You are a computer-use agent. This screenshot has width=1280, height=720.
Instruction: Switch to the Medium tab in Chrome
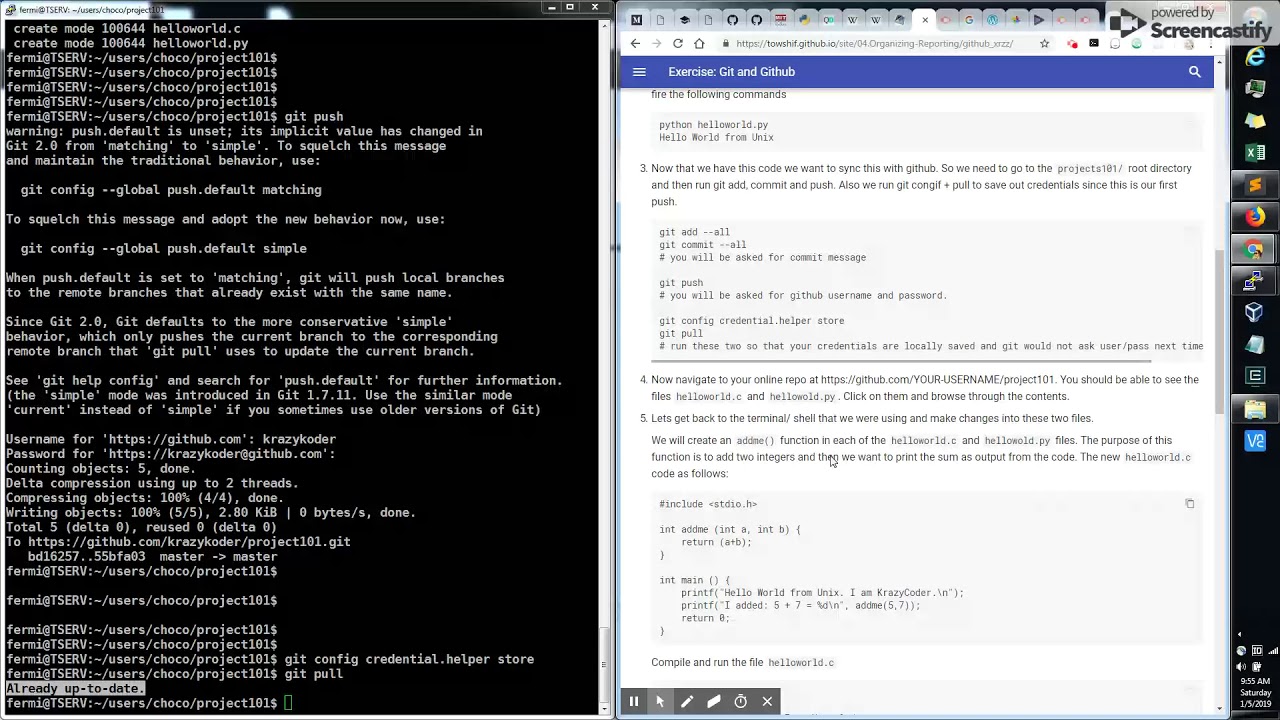pyautogui.click(x=637, y=20)
